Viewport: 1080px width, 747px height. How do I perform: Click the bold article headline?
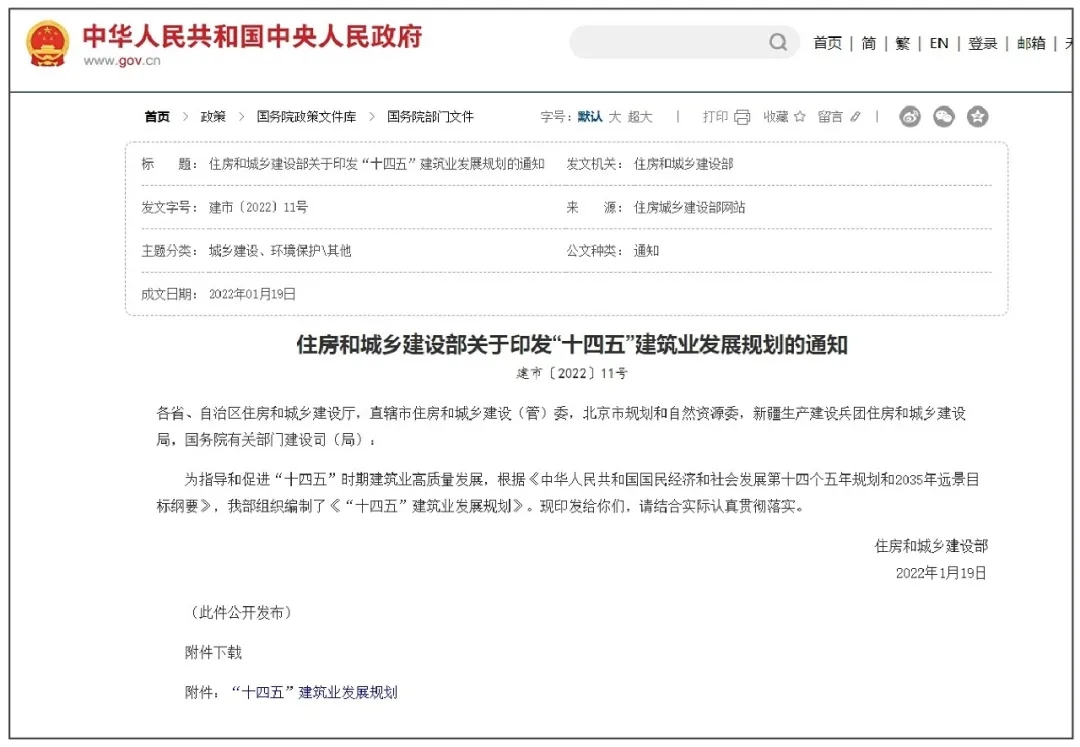[x=572, y=344]
